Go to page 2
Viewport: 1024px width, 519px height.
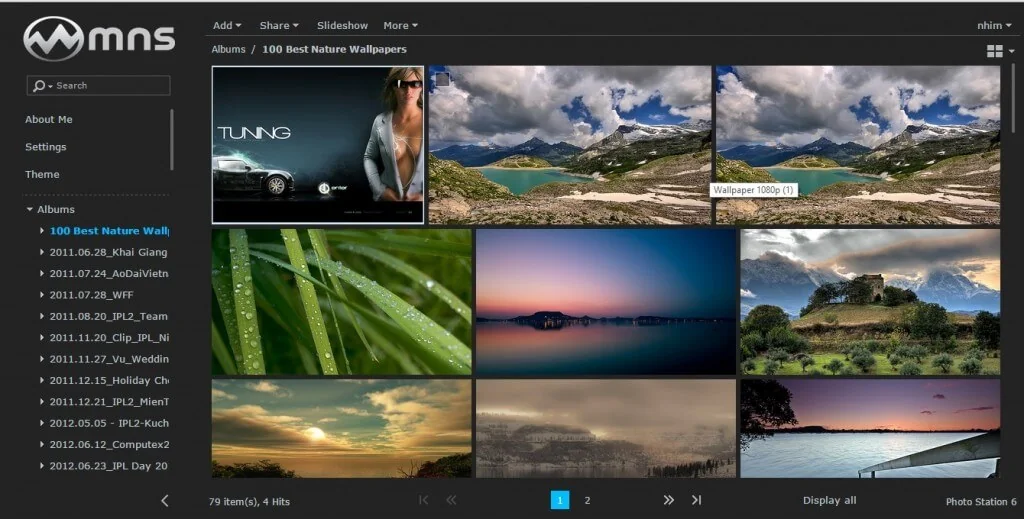587,500
